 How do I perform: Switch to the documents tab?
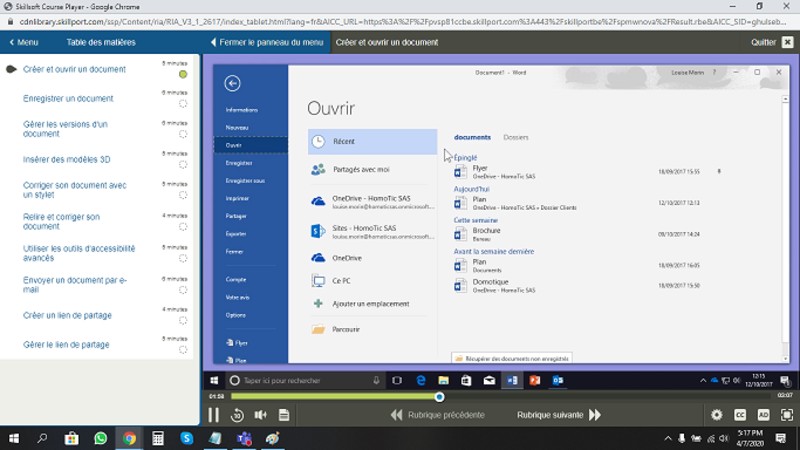point(472,137)
